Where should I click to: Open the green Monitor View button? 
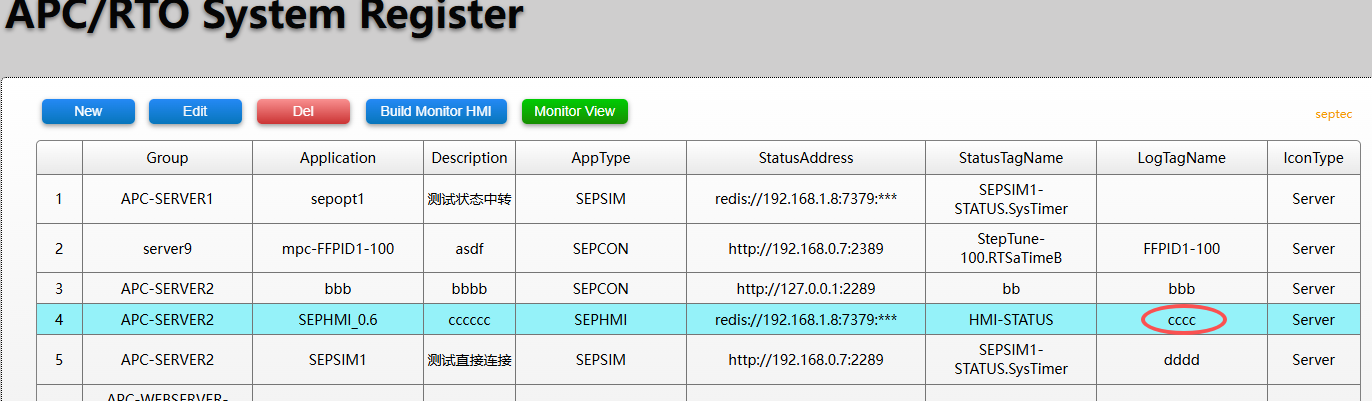pyautogui.click(x=574, y=111)
